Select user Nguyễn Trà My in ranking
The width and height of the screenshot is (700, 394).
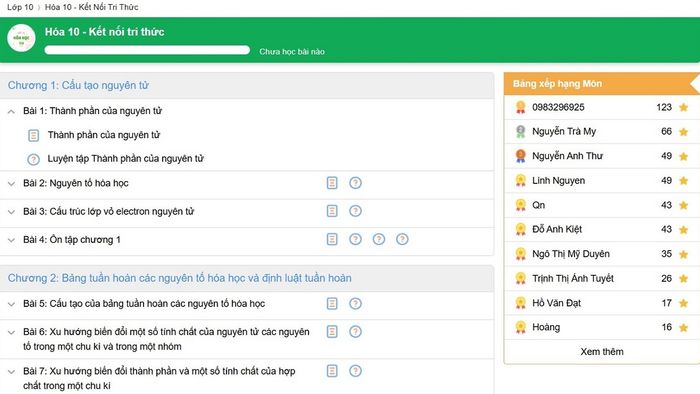click(564, 132)
